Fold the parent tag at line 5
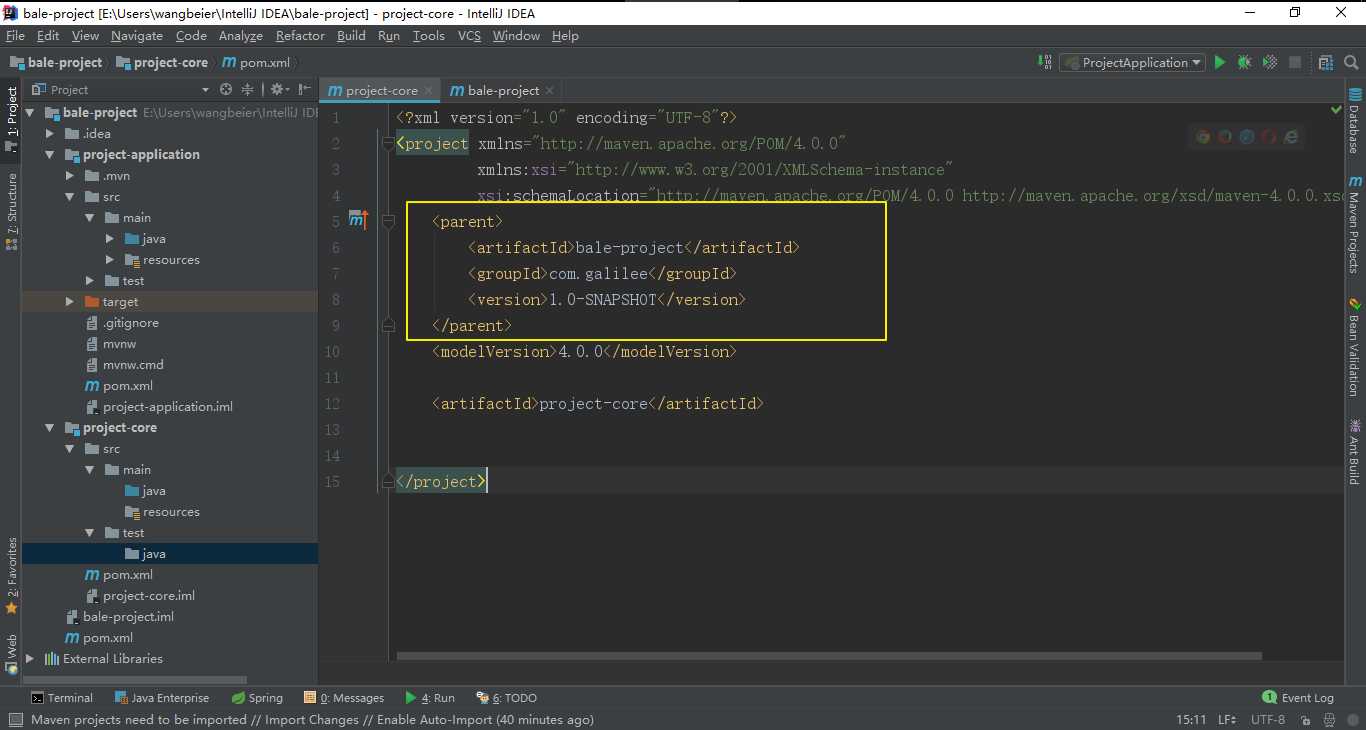 point(388,221)
